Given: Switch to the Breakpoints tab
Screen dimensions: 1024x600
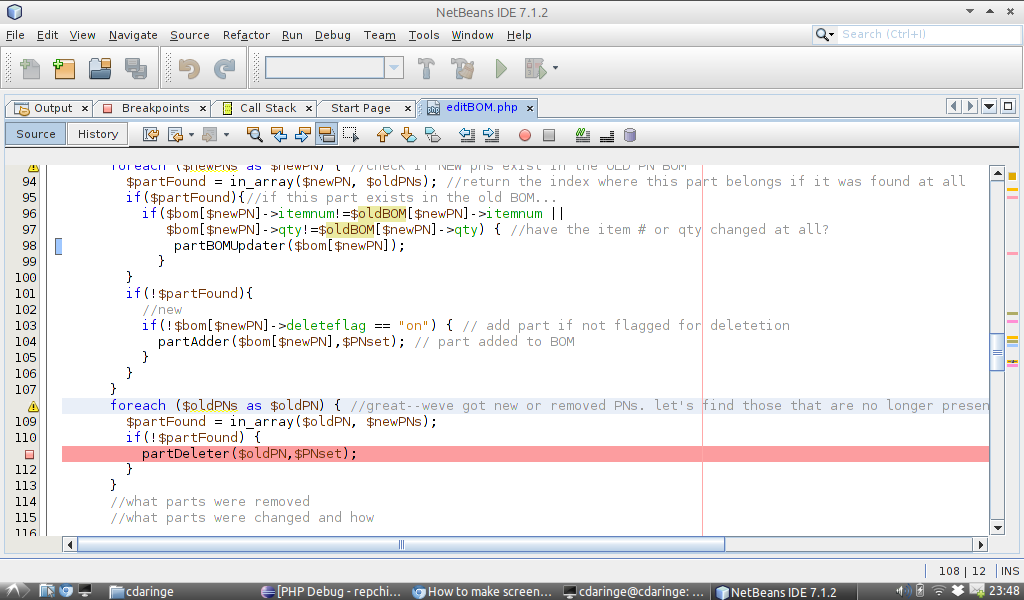Looking at the screenshot, I should [155, 108].
